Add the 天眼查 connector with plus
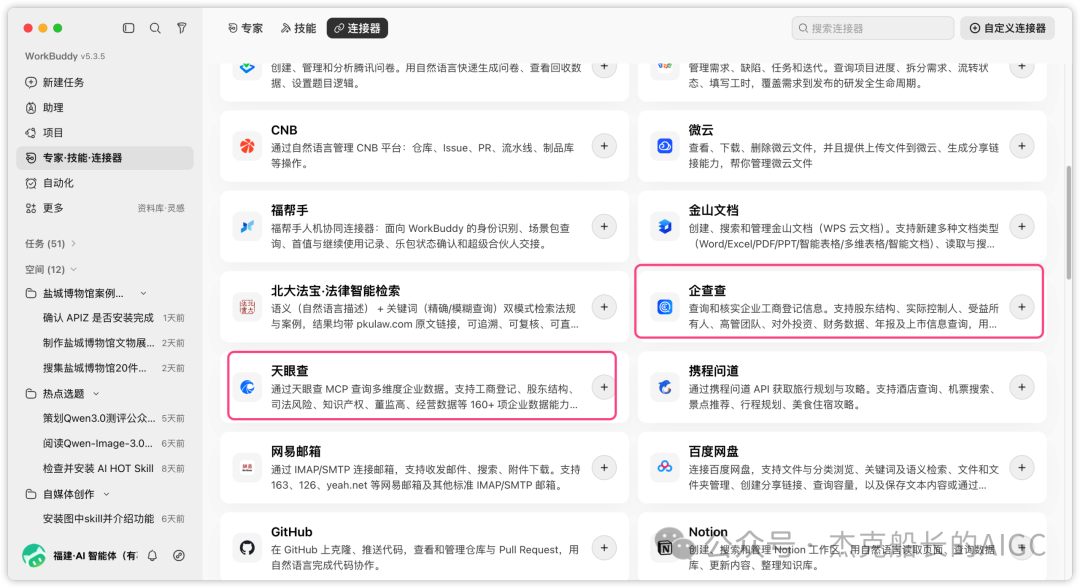The image size is (1080, 588). coord(604,387)
